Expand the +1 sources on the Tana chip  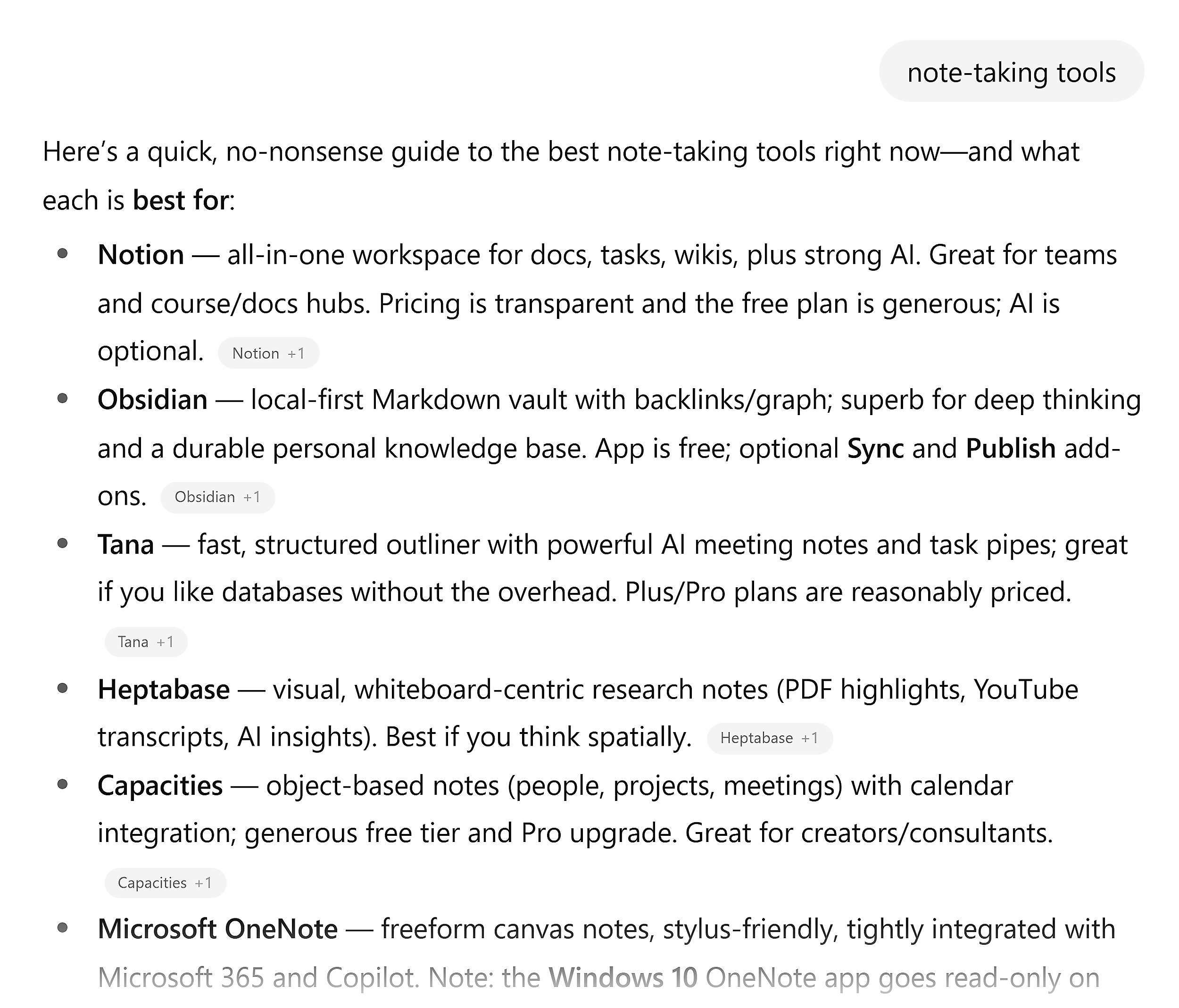[165, 641]
